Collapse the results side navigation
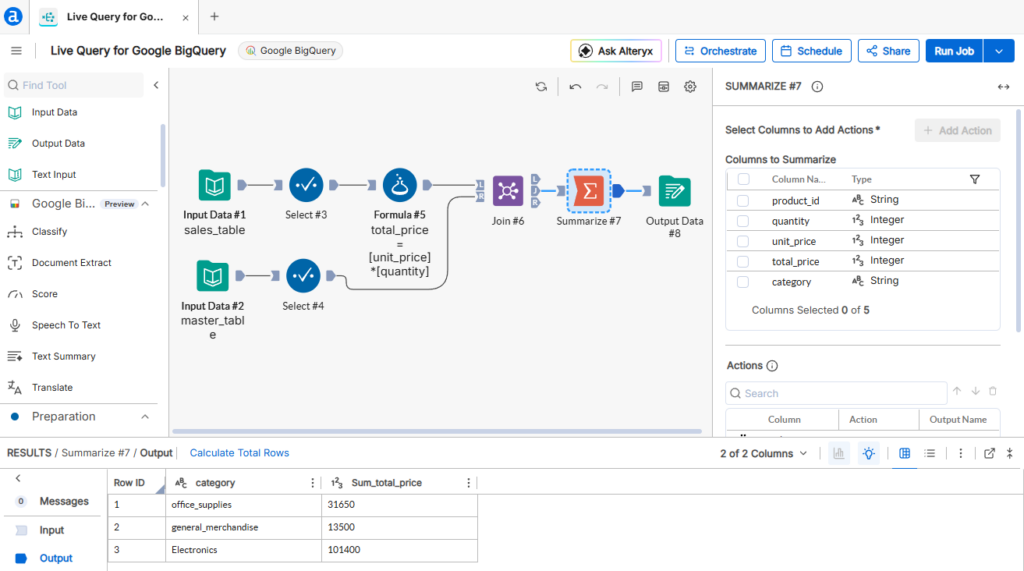Viewport: 1024px width, 571px height. [18, 478]
